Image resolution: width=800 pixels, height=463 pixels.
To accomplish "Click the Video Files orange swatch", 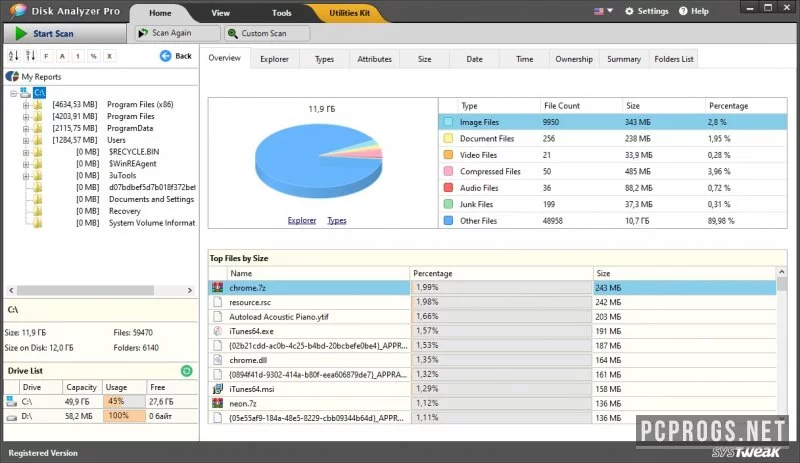I will point(448,155).
